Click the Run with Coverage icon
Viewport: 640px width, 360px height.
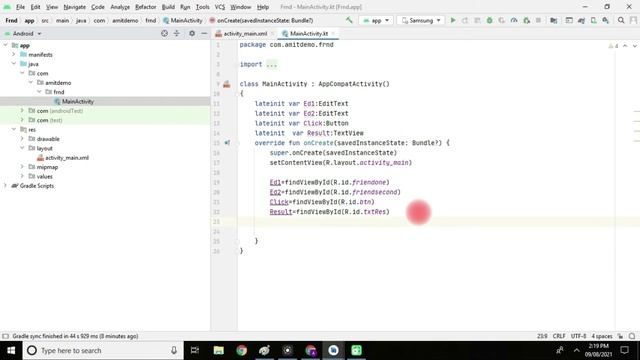pyautogui.click(x=502, y=20)
